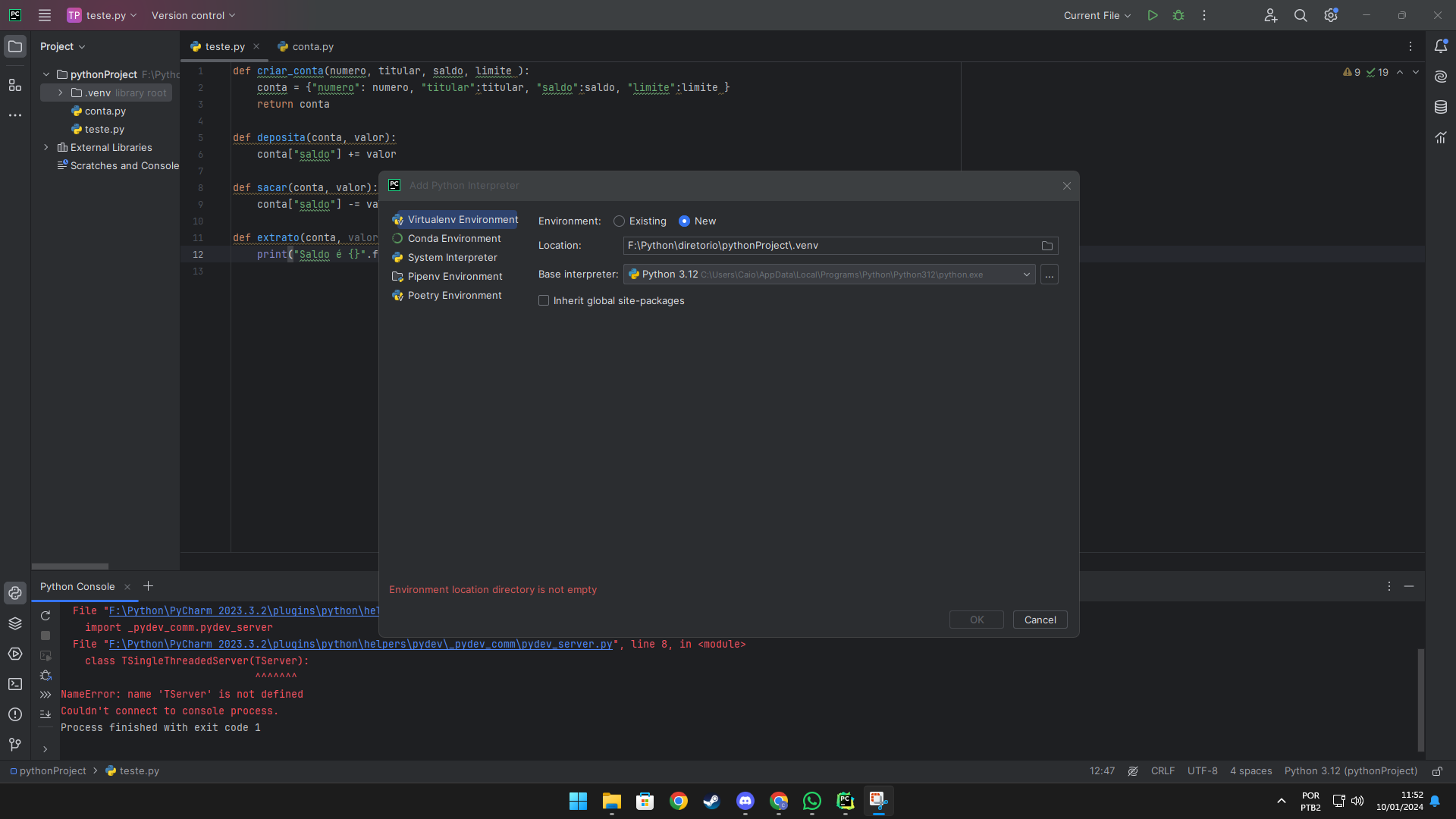Click the Cancel button
The width and height of the screenshot is (1456, 819).
point(1040,619)
